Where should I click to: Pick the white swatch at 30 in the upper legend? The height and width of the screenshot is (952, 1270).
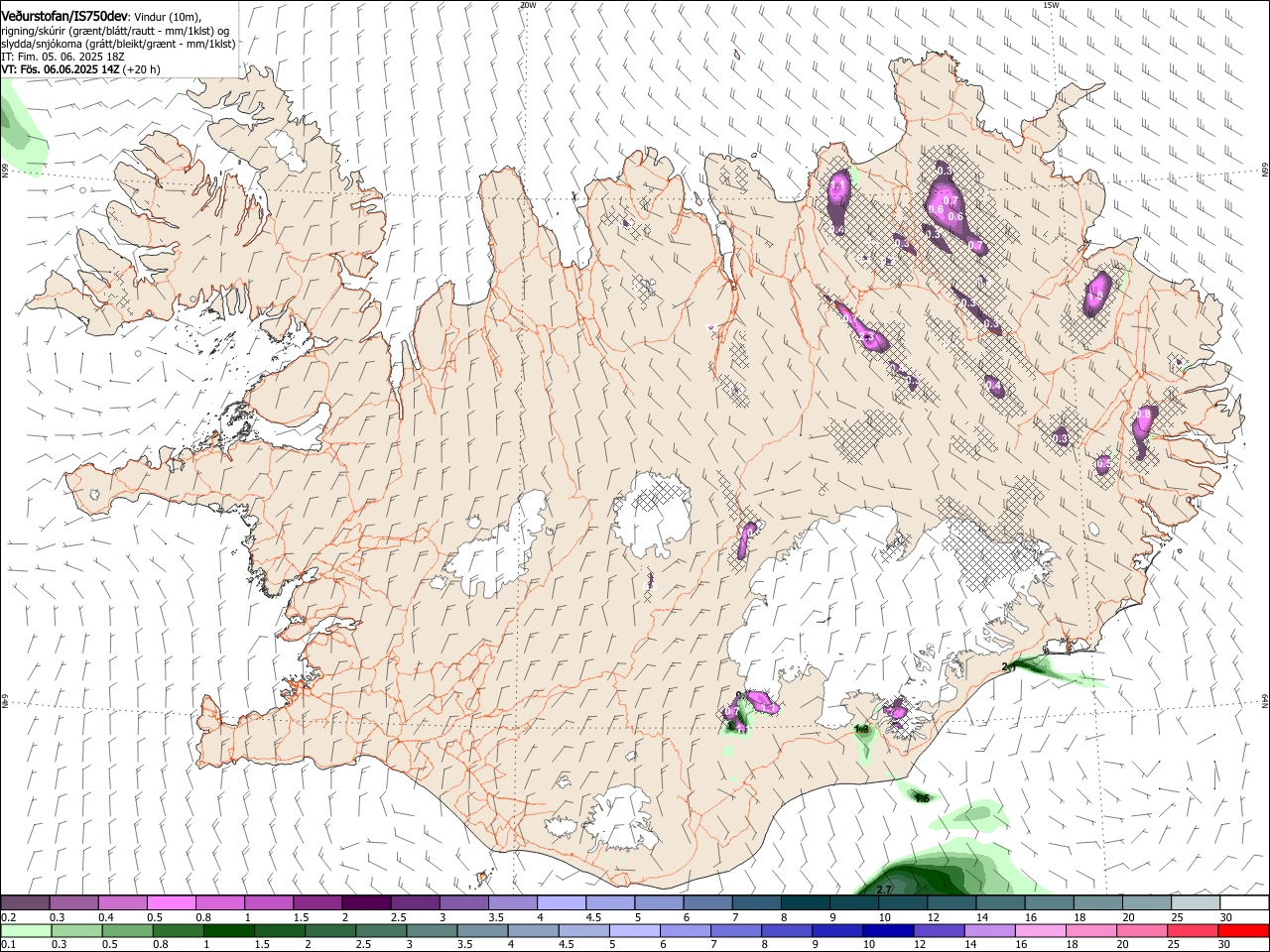point(1244,903)
